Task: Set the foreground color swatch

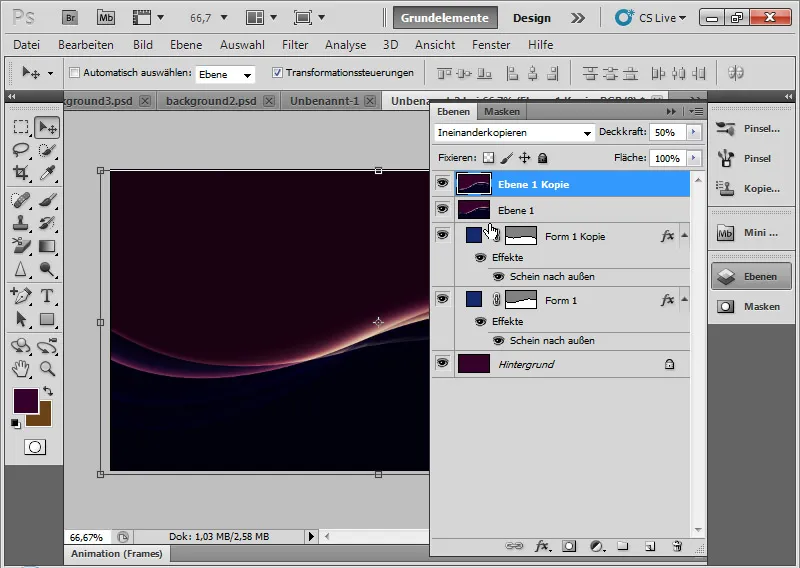Action: [24, 400]
